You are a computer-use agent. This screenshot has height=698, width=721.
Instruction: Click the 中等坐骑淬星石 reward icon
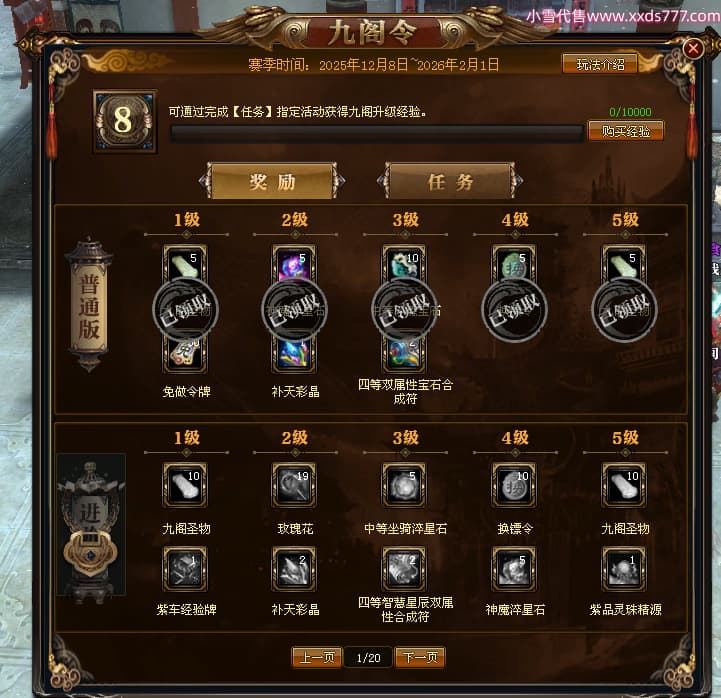[404, 485]
